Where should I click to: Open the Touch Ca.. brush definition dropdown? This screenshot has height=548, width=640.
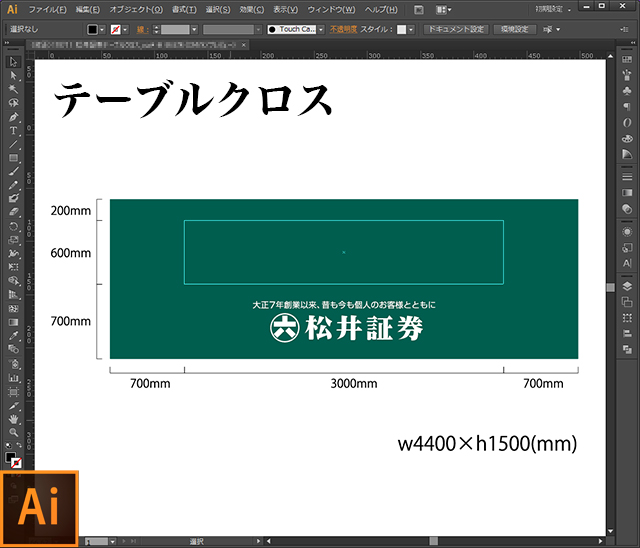tap(321, 29)
